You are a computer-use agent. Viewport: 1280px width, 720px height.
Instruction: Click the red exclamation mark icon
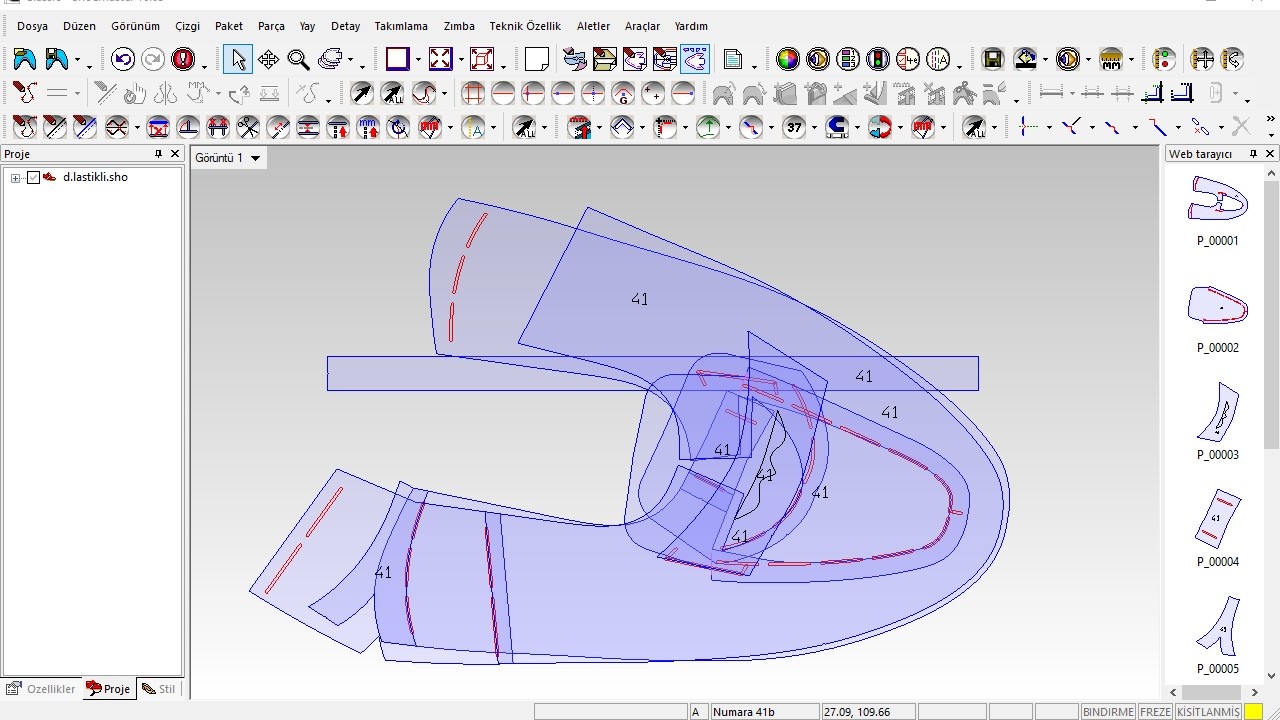(x=183, y=60)
